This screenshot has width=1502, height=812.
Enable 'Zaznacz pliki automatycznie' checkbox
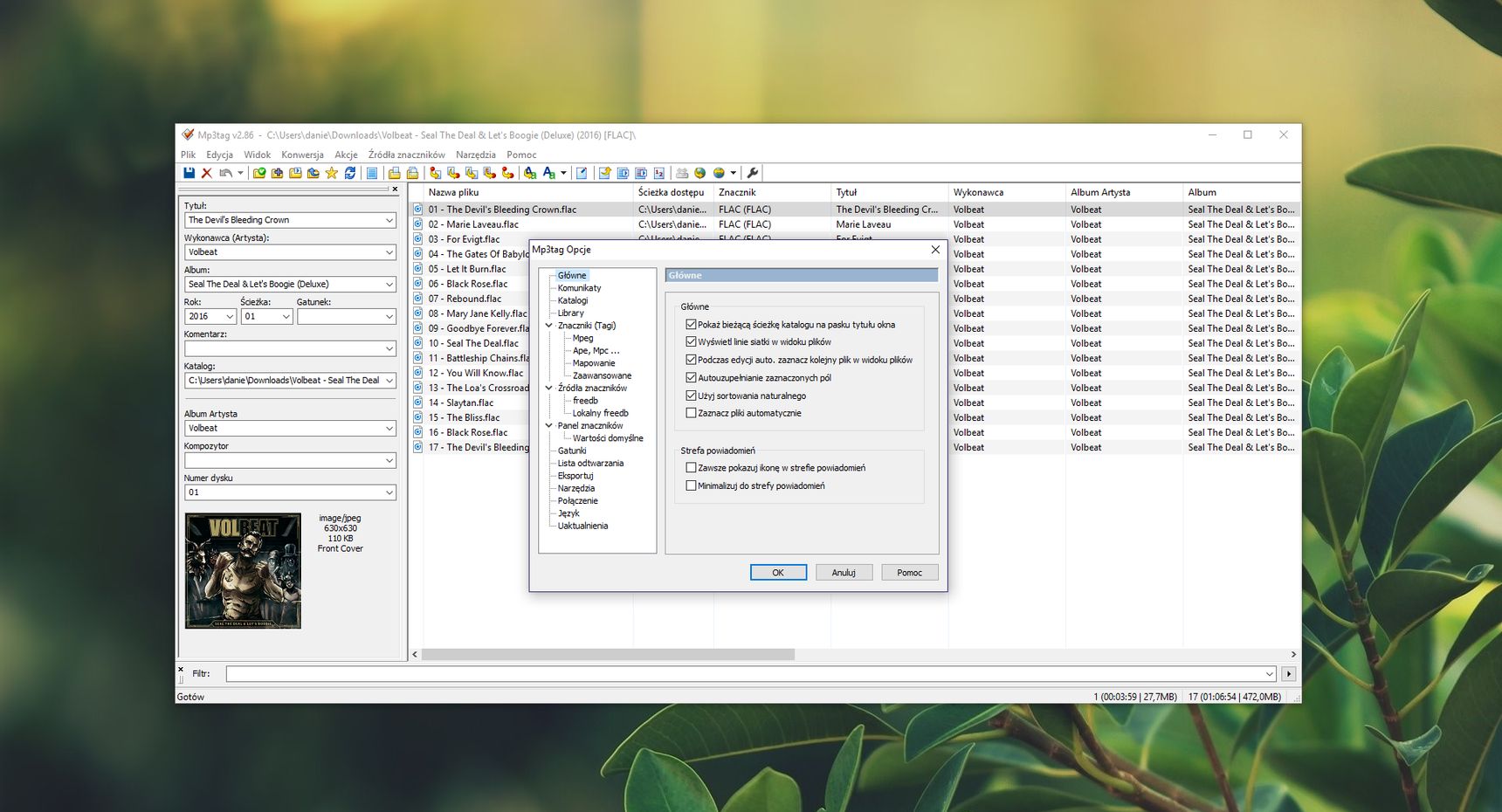tap(691, 413)
